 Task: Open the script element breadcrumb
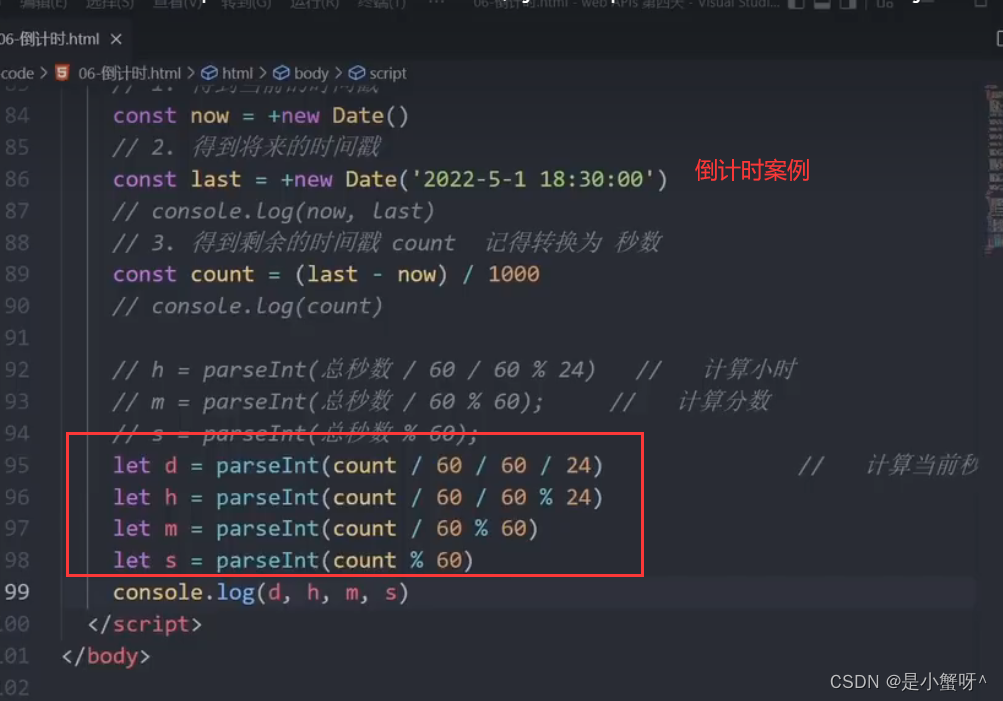pyautogui.click(x=388, y=74)
